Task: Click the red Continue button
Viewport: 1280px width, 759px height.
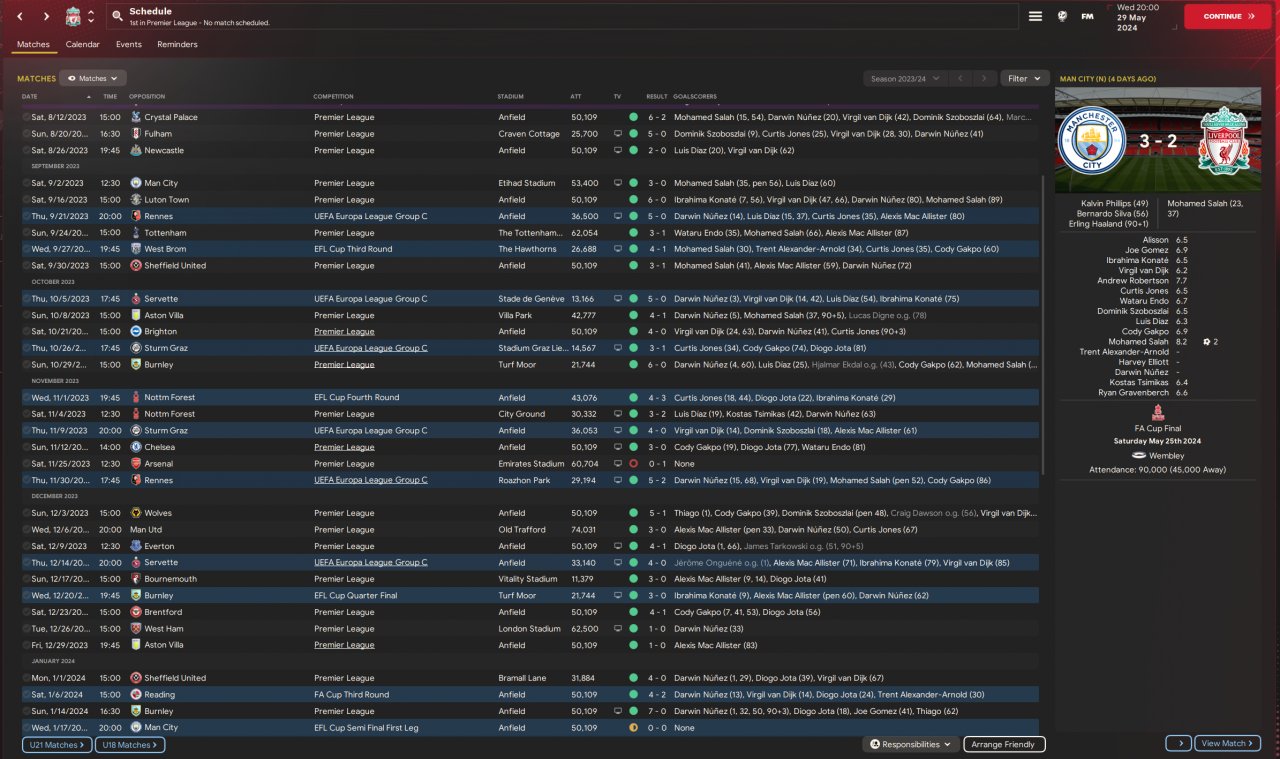Action: (x=1227, y=16)
